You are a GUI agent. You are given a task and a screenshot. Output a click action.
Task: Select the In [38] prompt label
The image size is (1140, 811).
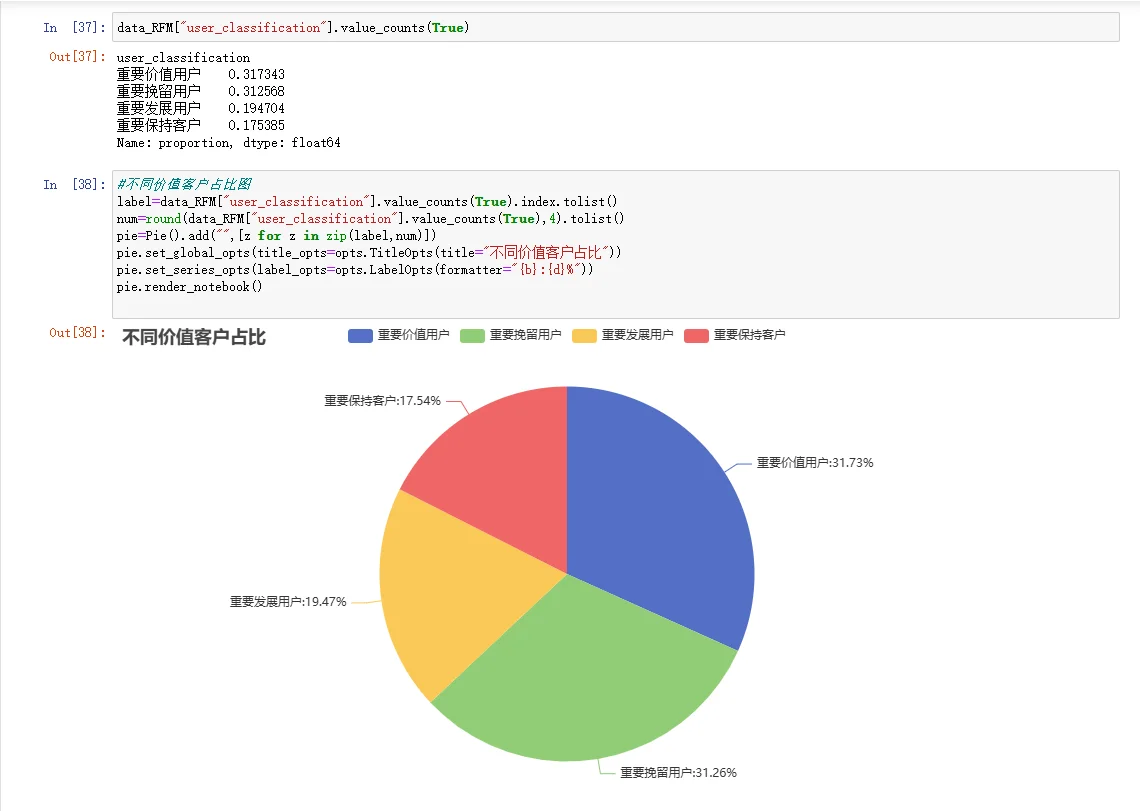coord(74,185)
